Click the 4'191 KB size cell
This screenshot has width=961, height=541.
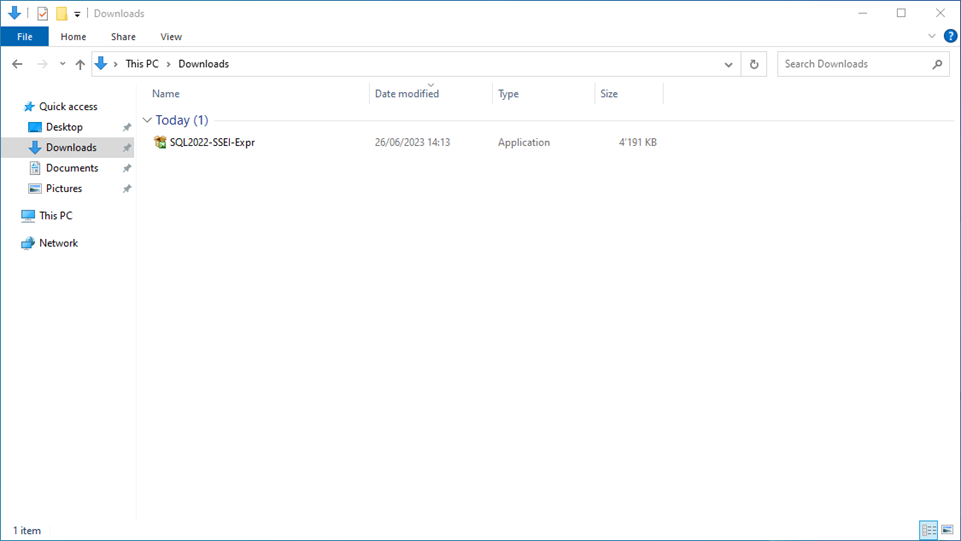click(x=637, y=142)
